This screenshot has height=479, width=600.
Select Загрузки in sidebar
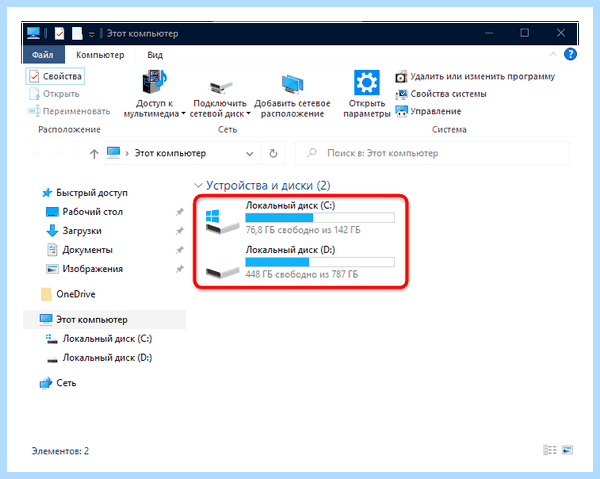[x=74, y=231]
